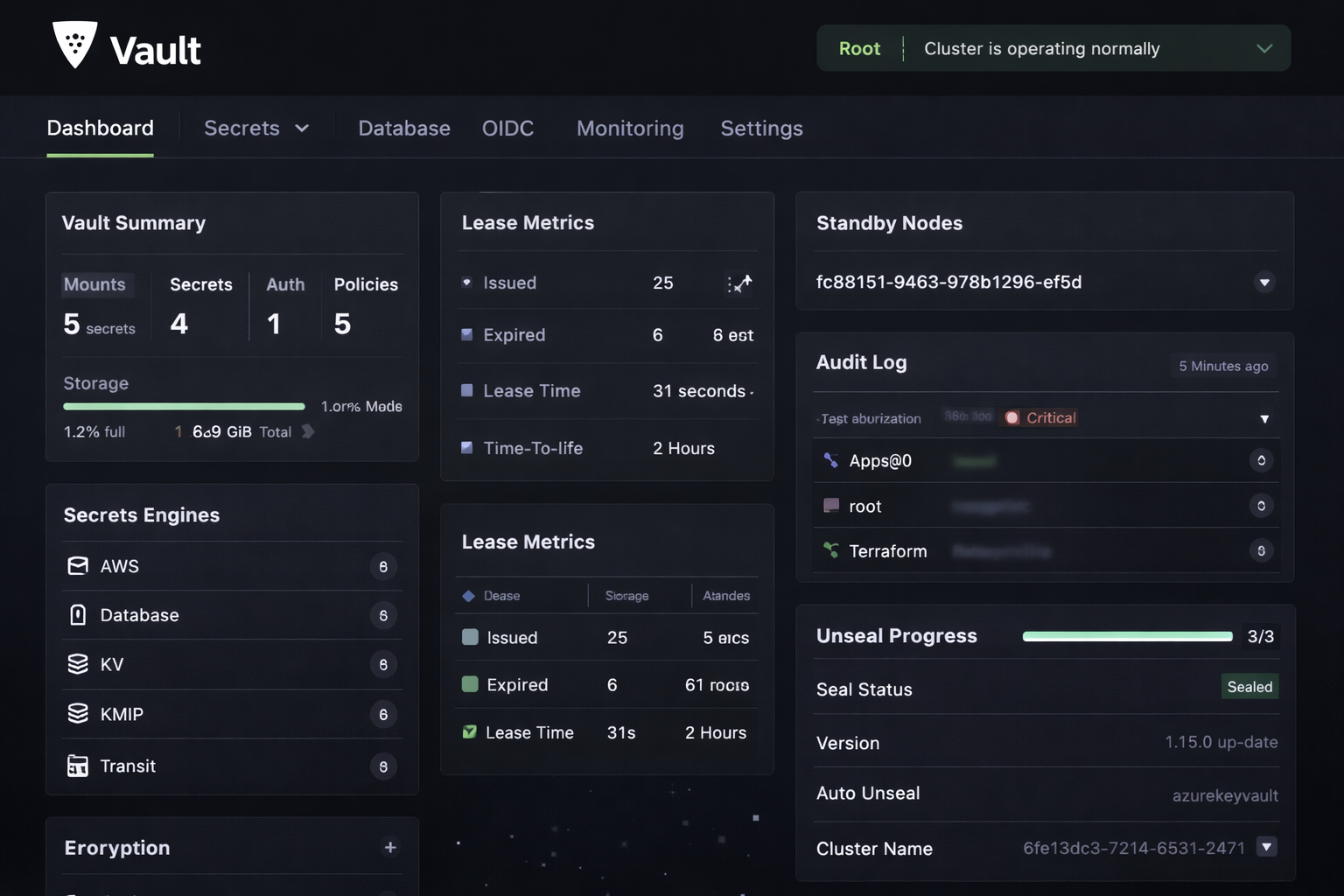Expand the audit log filter arrow

click(x=1264, y=419)
